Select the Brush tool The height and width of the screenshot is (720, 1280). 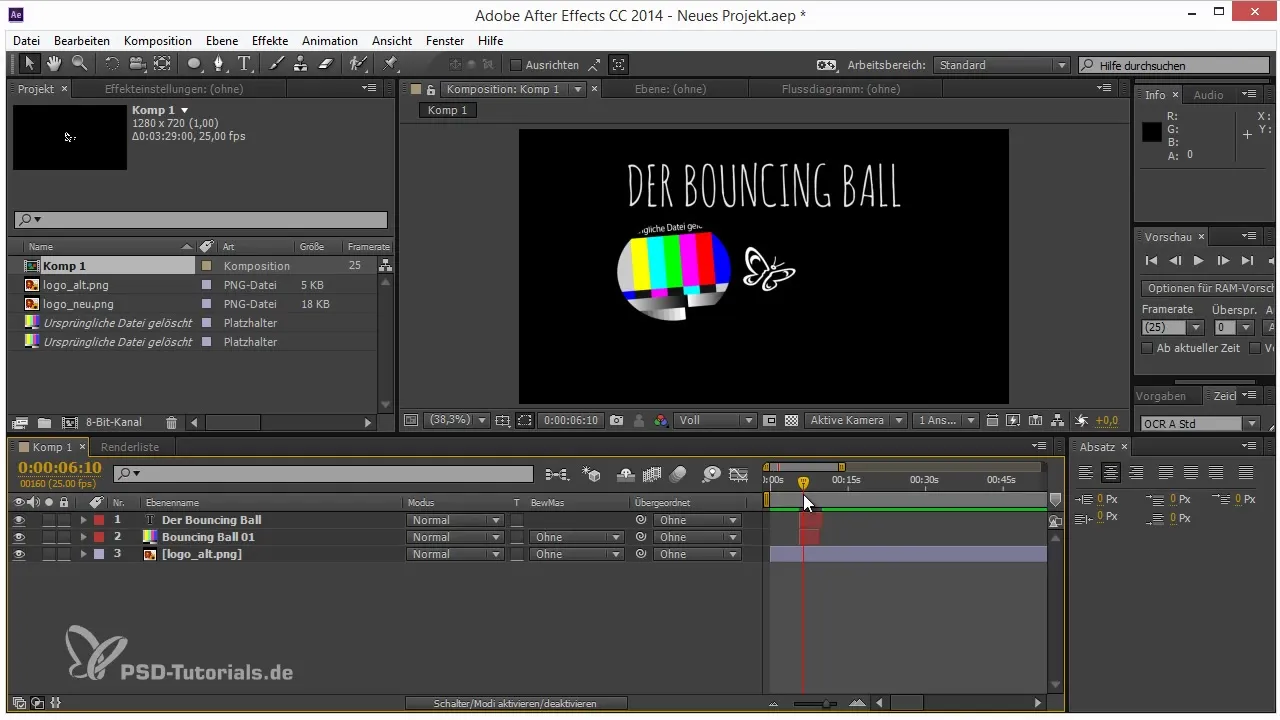coord(277,64)
